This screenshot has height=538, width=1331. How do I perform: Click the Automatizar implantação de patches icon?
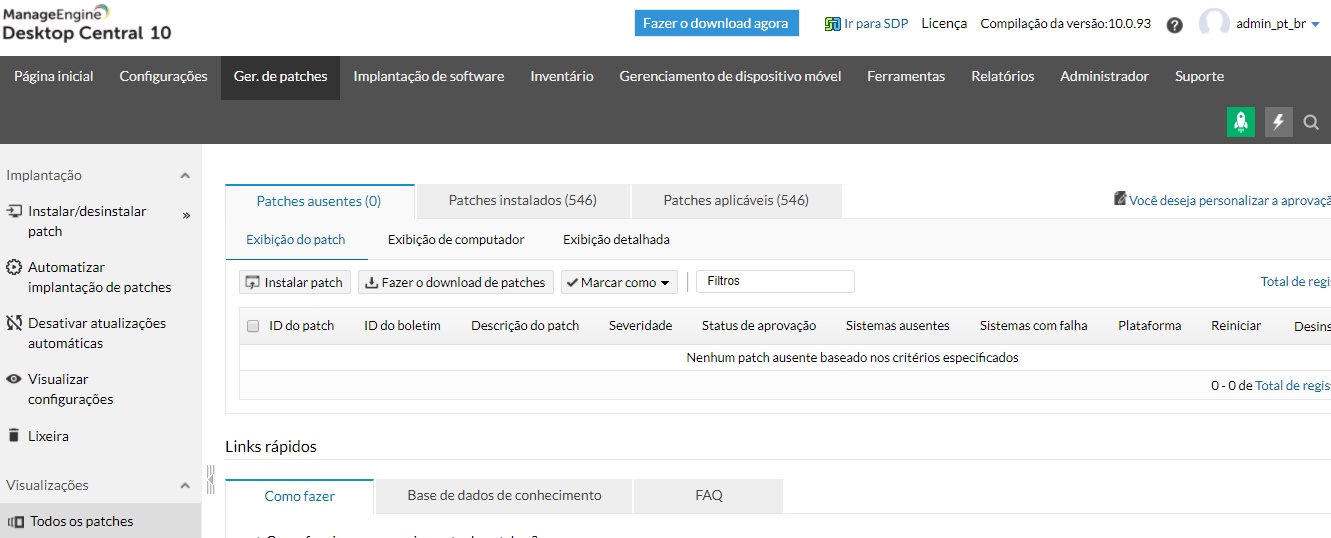pyautogui.click(x=14, y=268)
